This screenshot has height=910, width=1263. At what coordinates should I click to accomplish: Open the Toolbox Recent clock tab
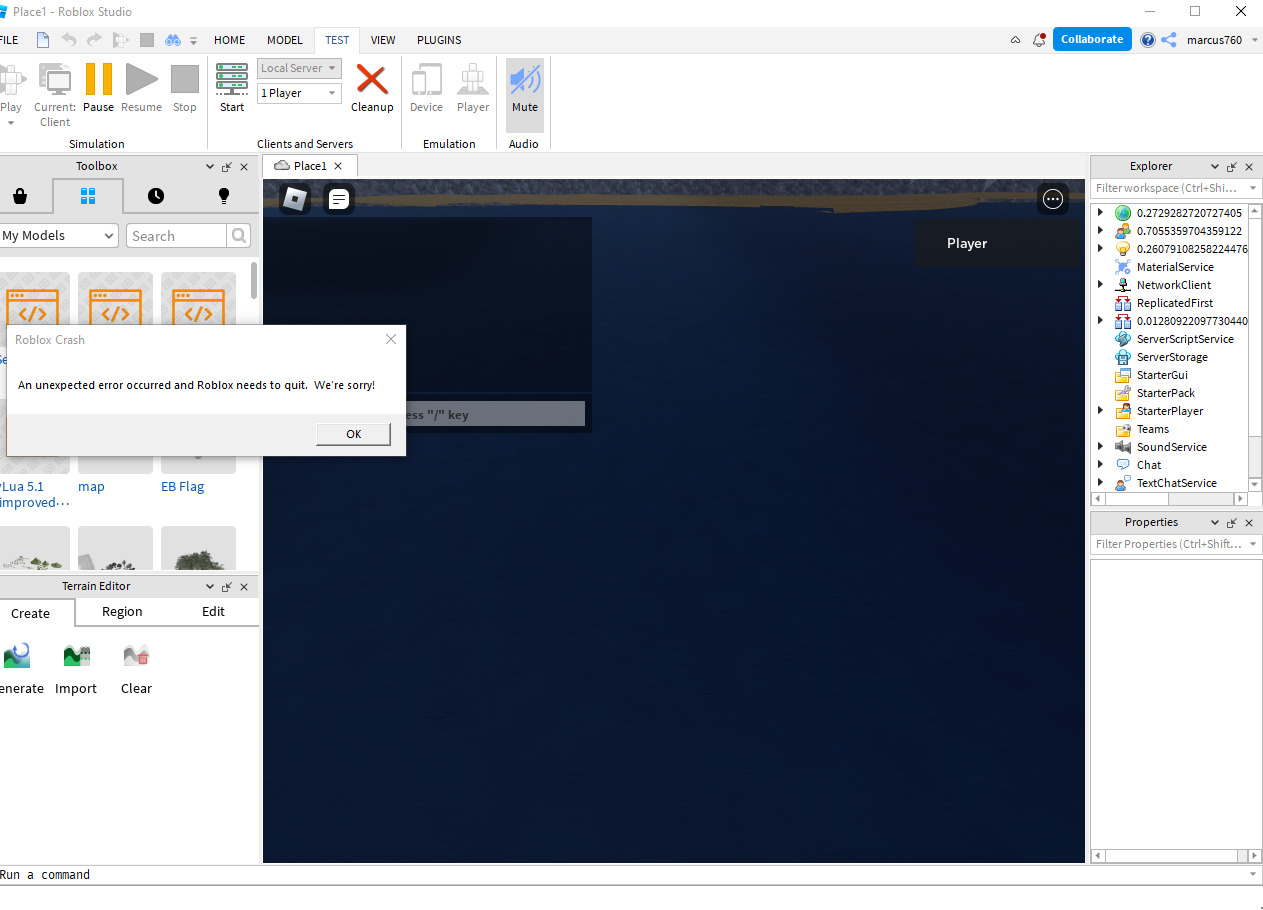pos(156,196)
